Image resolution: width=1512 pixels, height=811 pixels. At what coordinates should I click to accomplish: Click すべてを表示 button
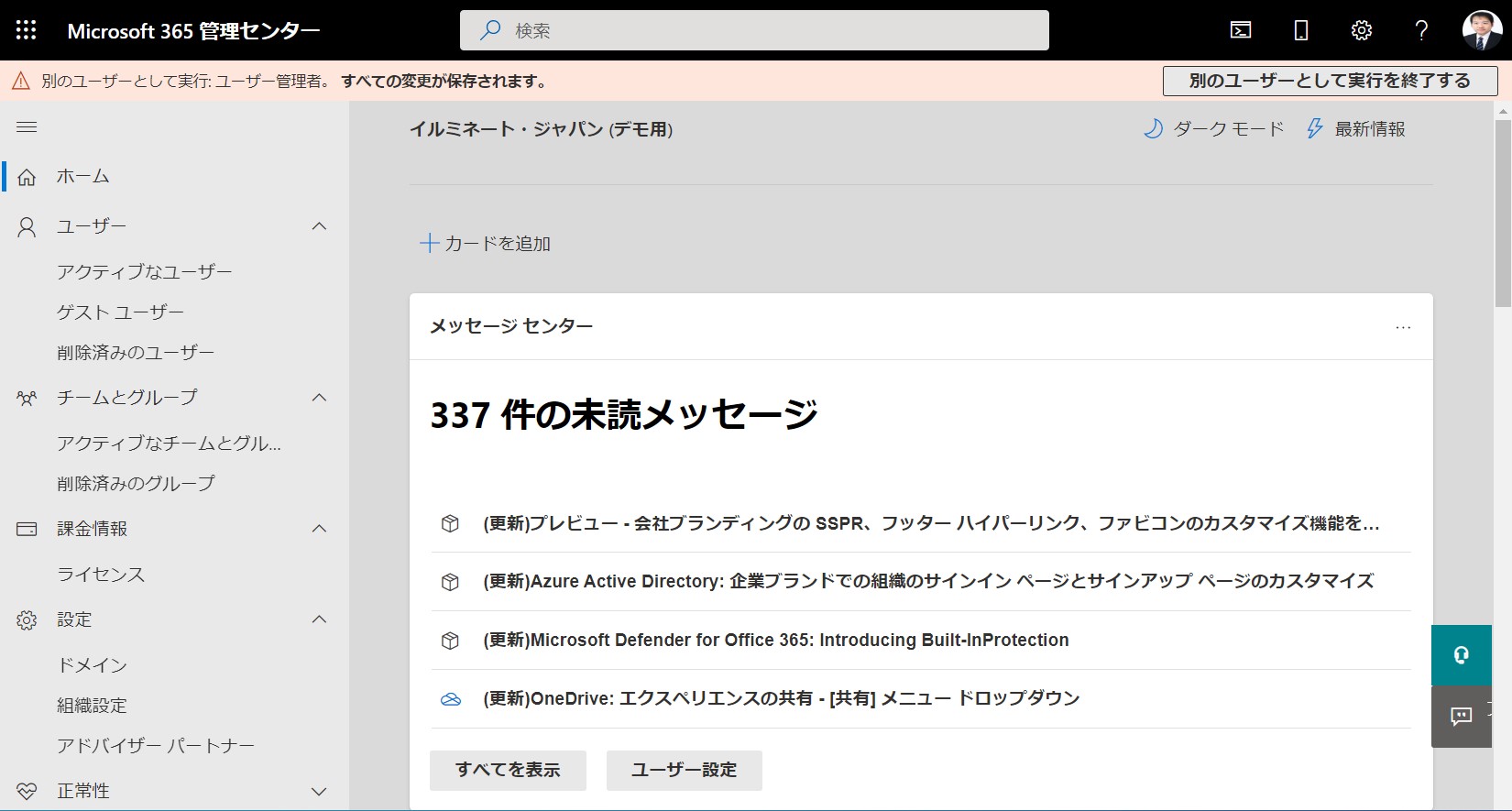(x=508, y=771)
